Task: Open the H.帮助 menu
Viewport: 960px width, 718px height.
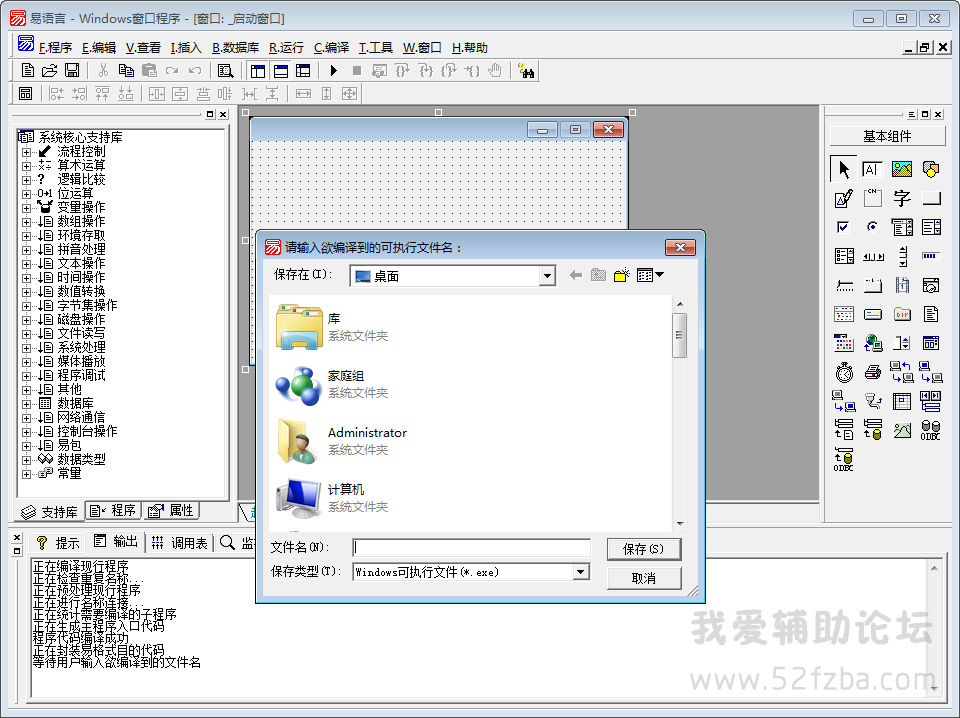Action: [470, 48]
